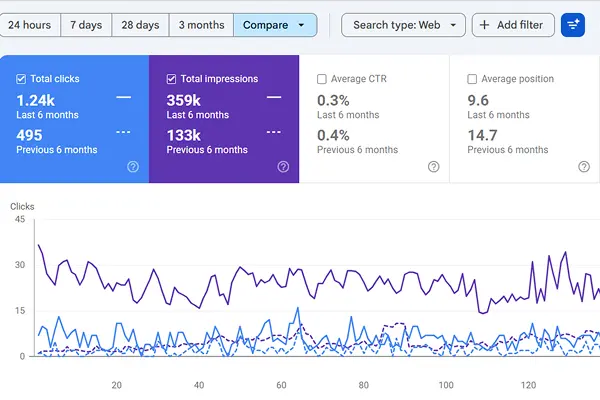Click chart's x-axis marker labeled 60
The height and width of the screenshot is (400, 600).
[x=281, y=385]
